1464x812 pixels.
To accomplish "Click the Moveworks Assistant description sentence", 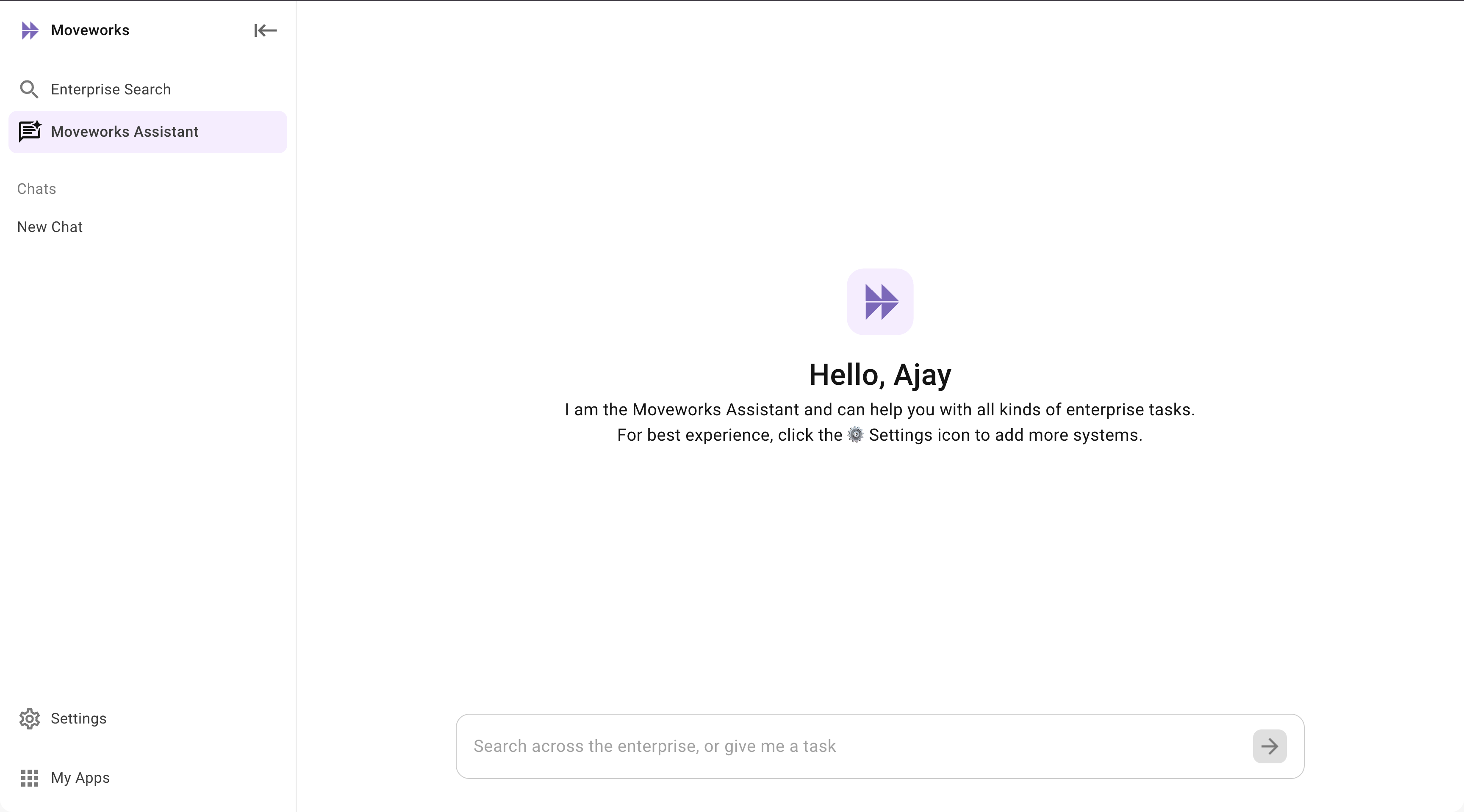I will coord(880,409).
